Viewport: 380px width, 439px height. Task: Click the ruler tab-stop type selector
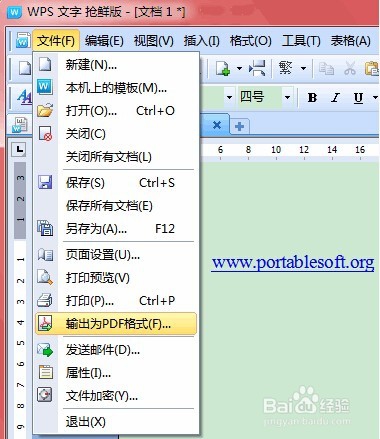[x=20, y=149]
